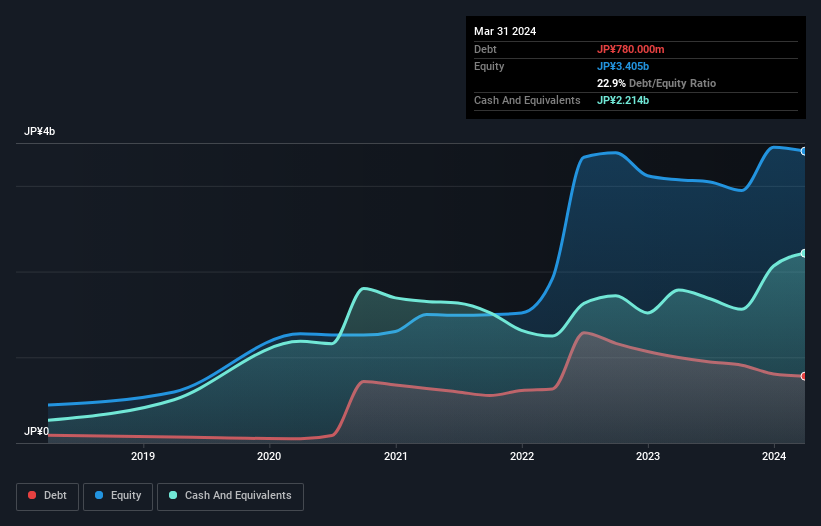The height and width of the screenshot is (526, 821).
Task: Click the 2019 x-axis label
Action: [x=143, y=456]
